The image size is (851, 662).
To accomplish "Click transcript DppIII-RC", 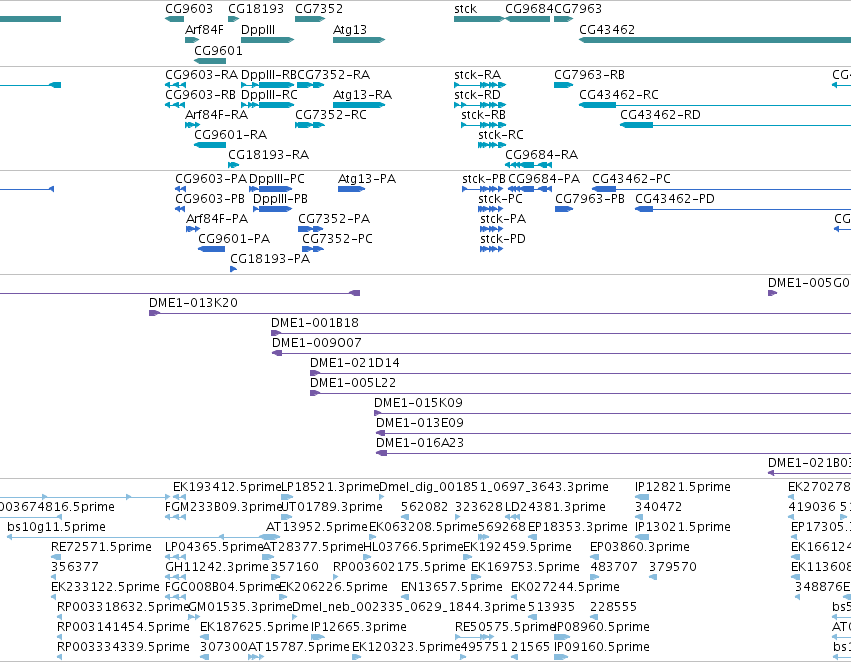I will pyautogui.click(x=268, y=105).
